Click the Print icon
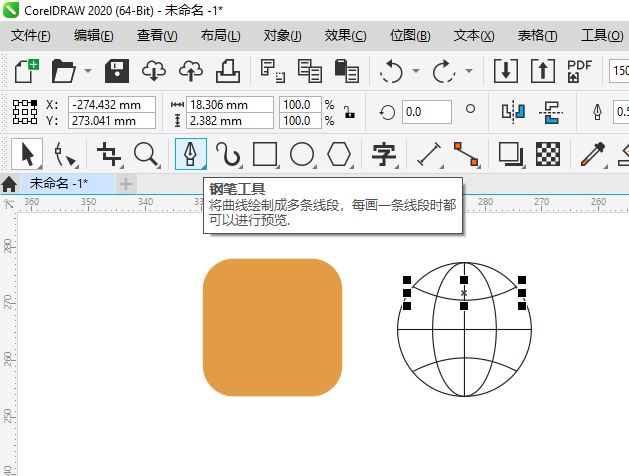 228,71
